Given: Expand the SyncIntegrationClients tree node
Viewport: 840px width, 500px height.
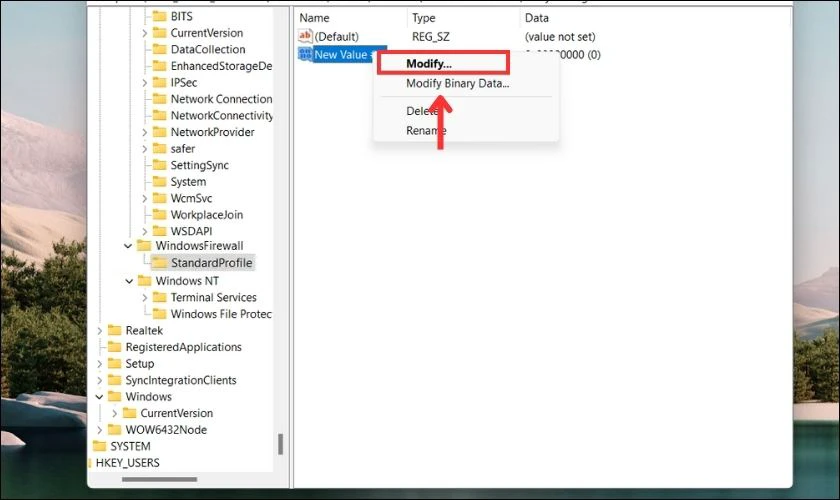Looking at the screenshot, I should pos(99,380).
